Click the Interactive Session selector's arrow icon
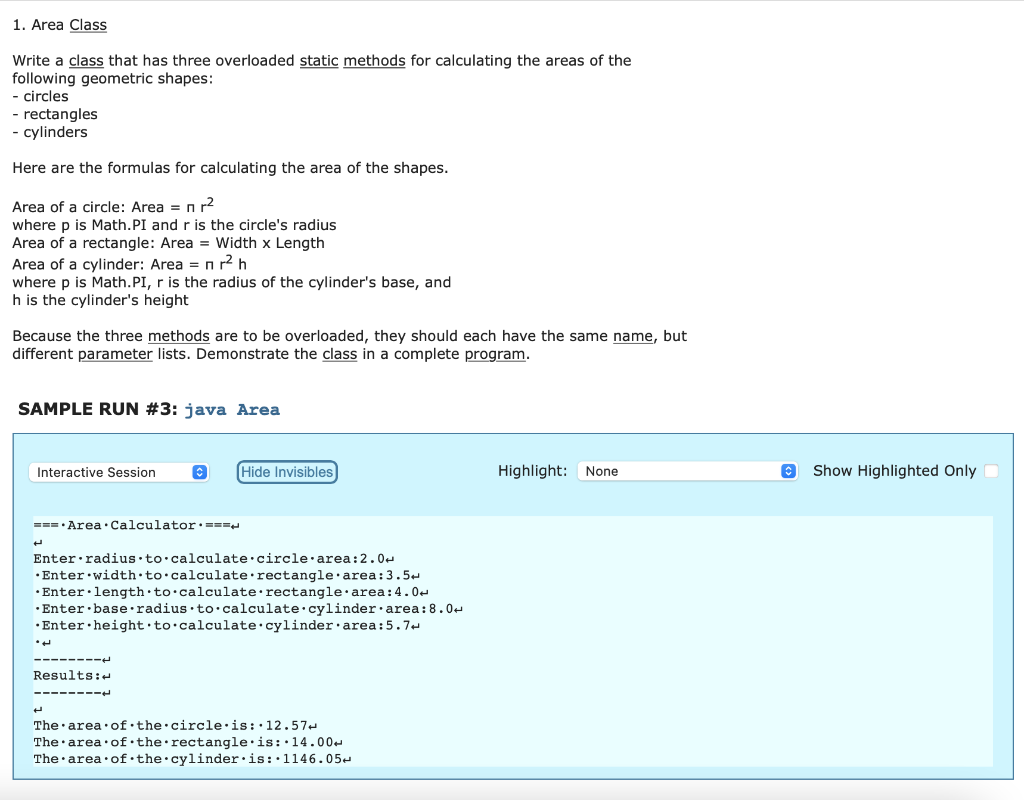 199,471
